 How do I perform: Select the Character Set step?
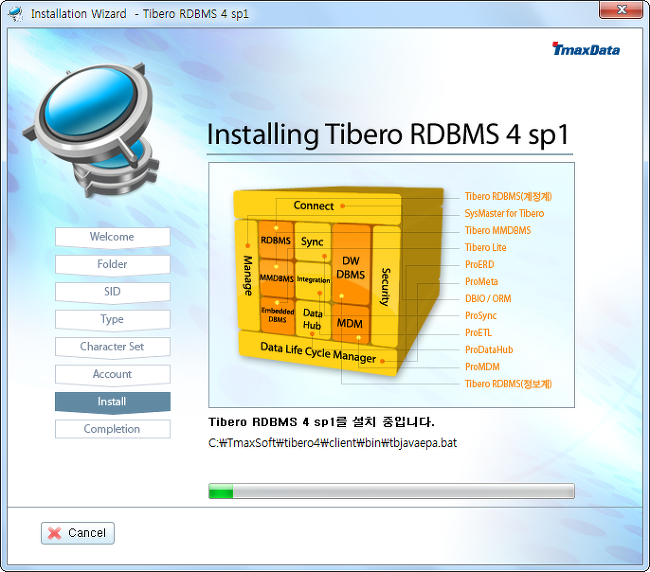coord(112,347)
